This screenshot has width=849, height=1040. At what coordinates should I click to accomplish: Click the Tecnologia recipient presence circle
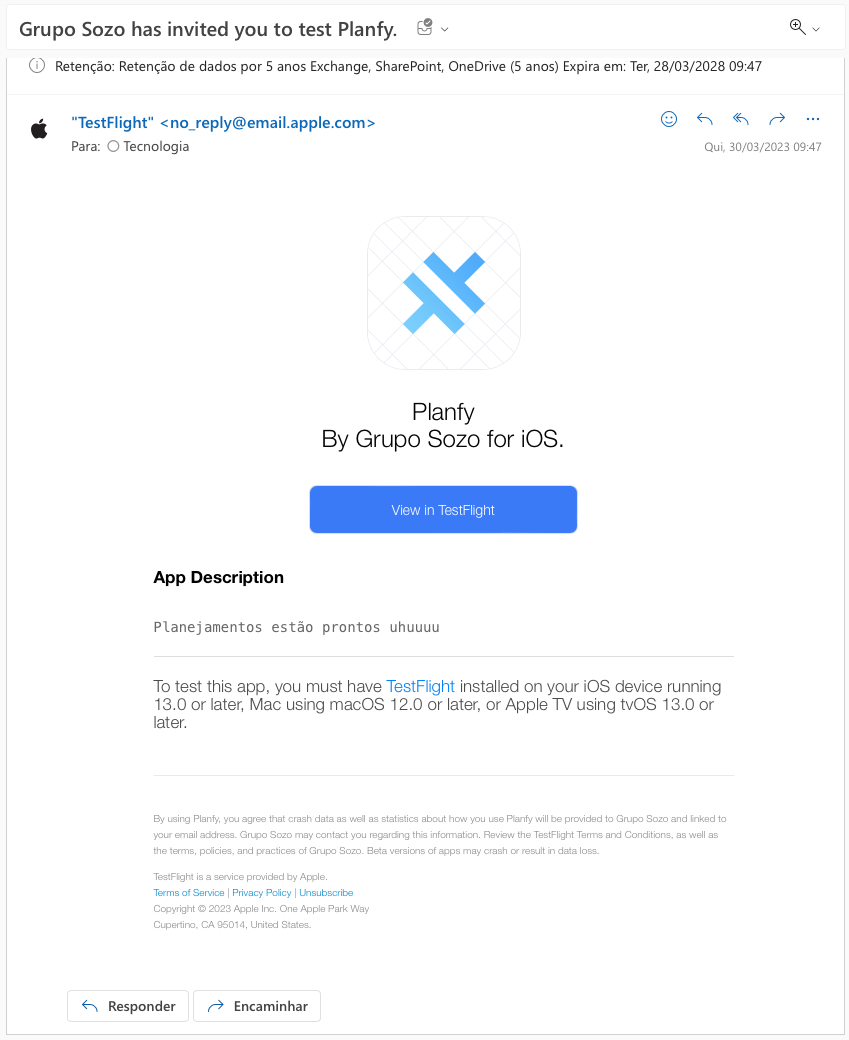(113, 146)
